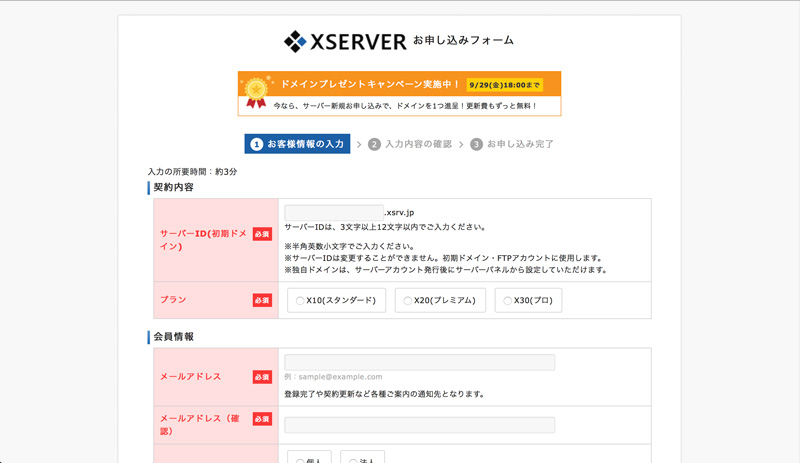
Task: Click the 会員情報 section heading
Action: (173, 337)
